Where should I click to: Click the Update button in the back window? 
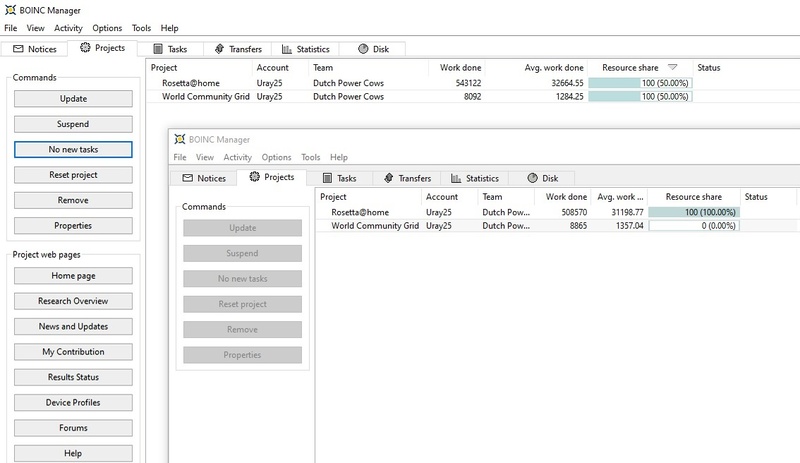(73, 99)
